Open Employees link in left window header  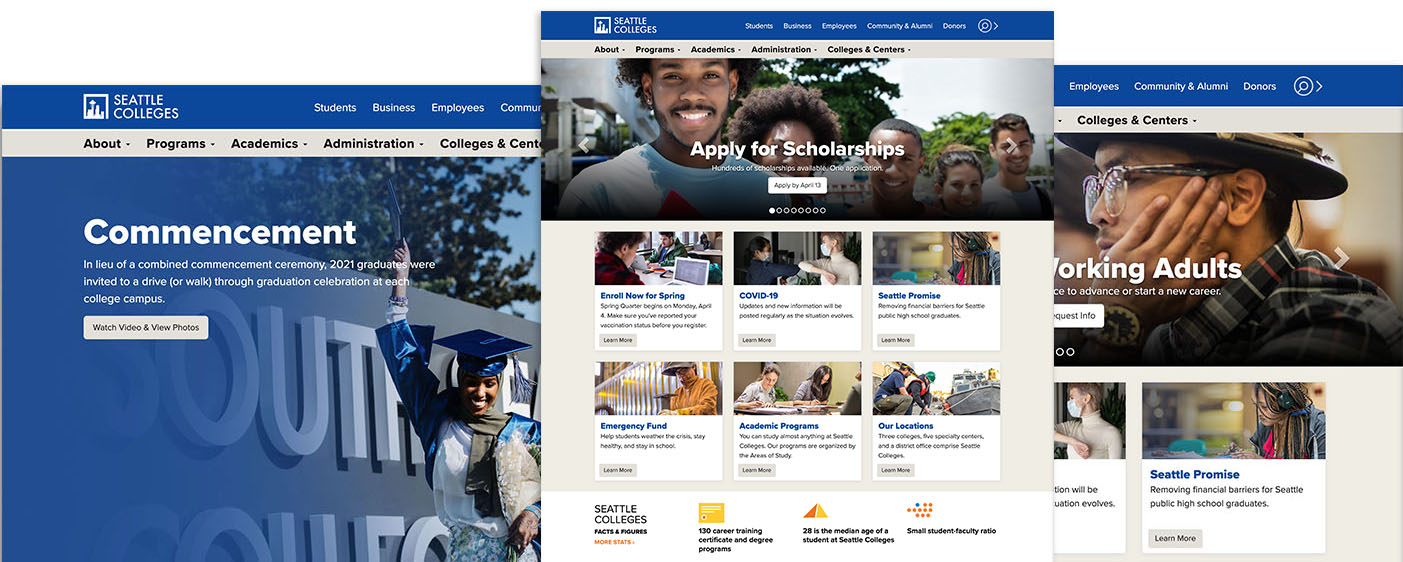point(458,108)
